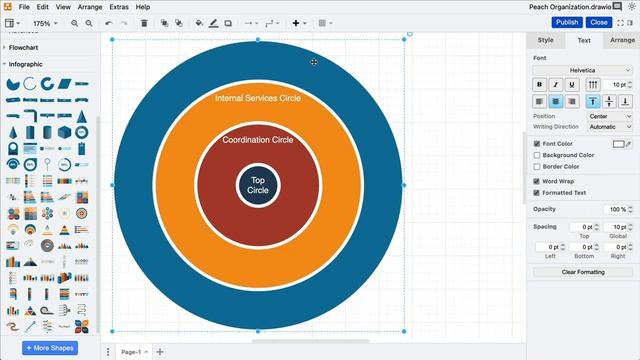
Task: Align text to top
Action: [593, 101]
